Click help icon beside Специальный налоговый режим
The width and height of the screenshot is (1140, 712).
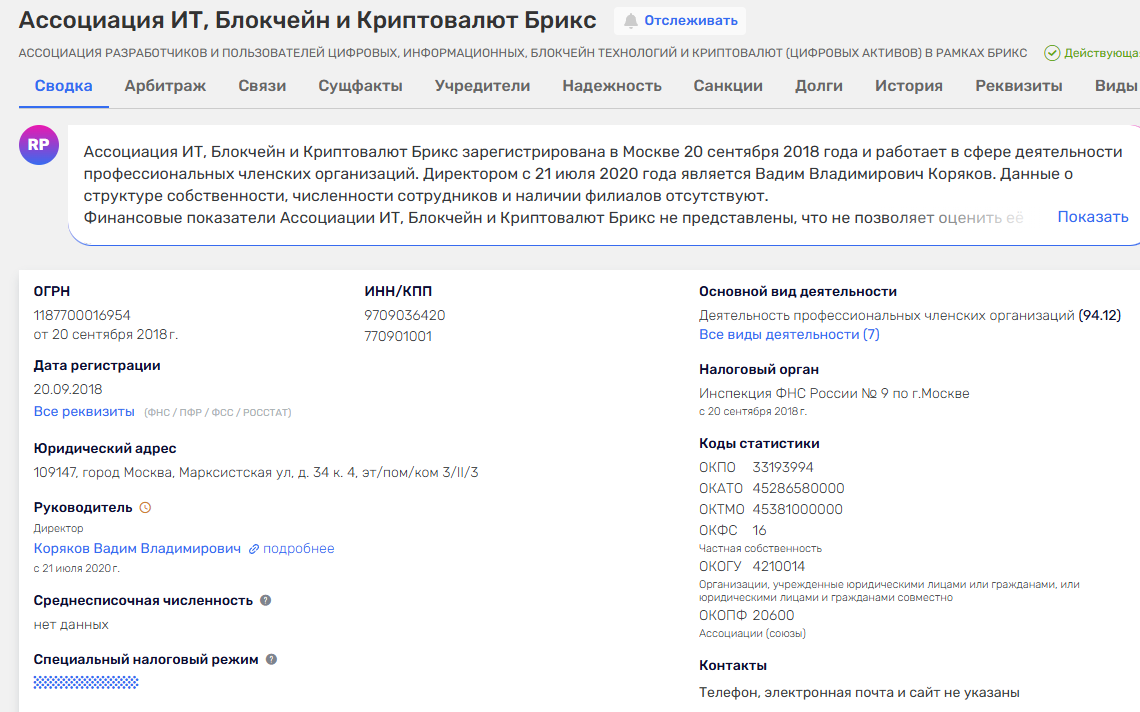tap(271, 660)
